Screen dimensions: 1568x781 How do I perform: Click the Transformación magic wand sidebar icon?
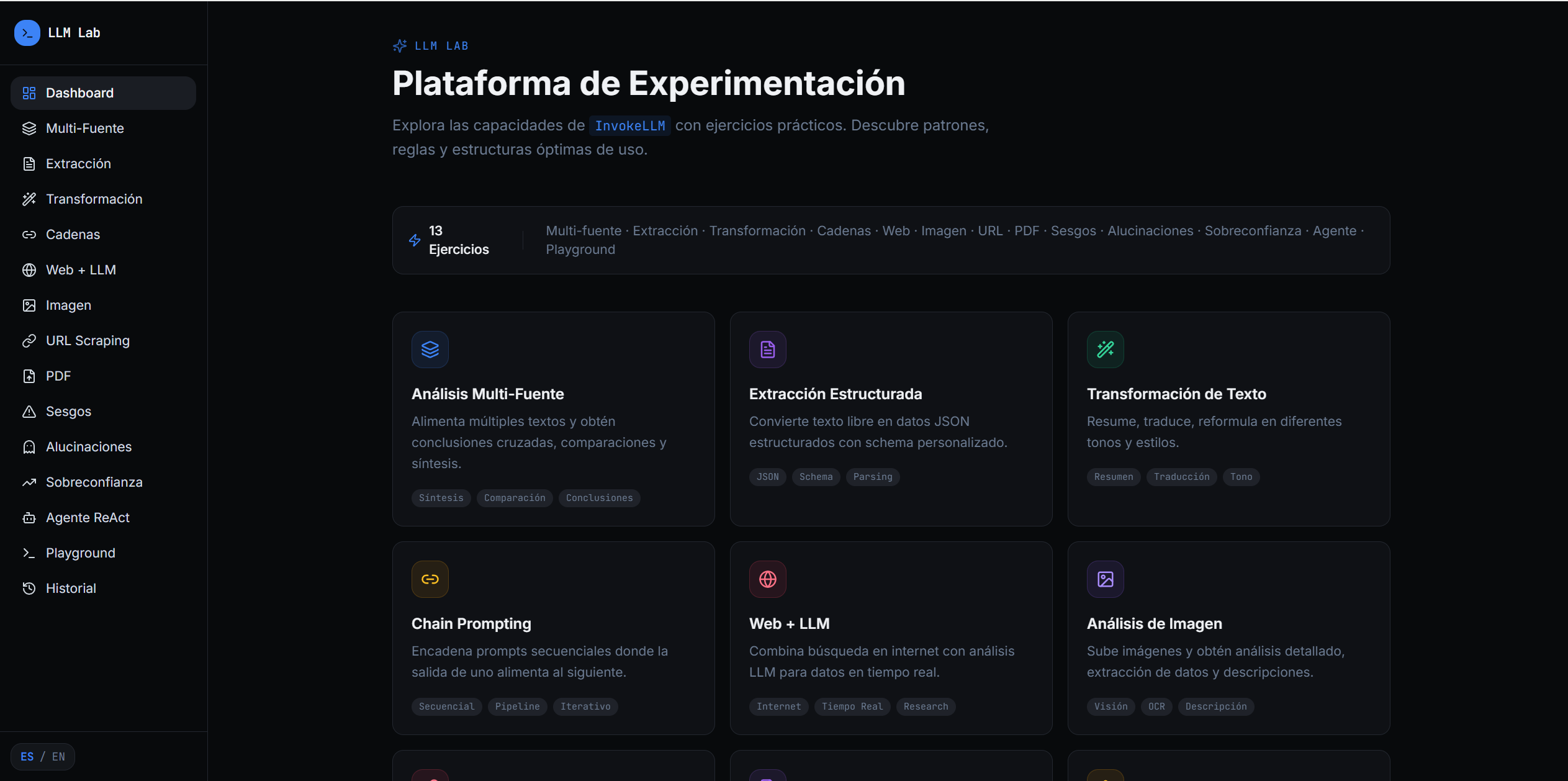coord(29,199)
